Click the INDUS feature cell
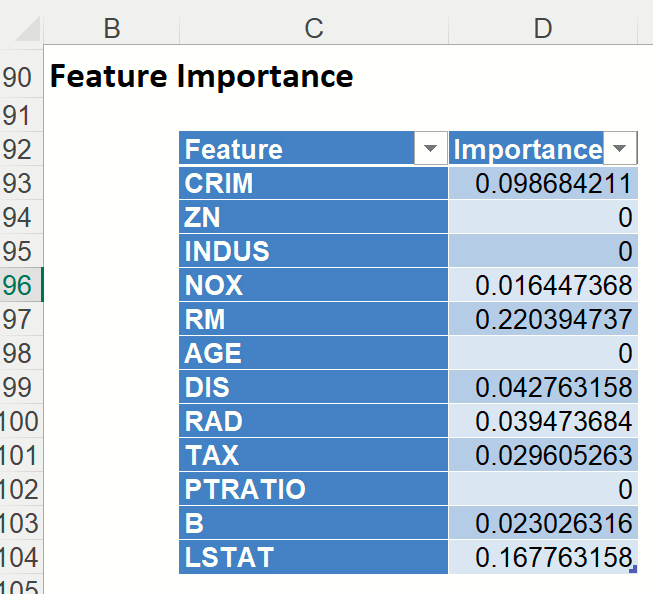This screenshot has width=653, height=594. point(314,252)
